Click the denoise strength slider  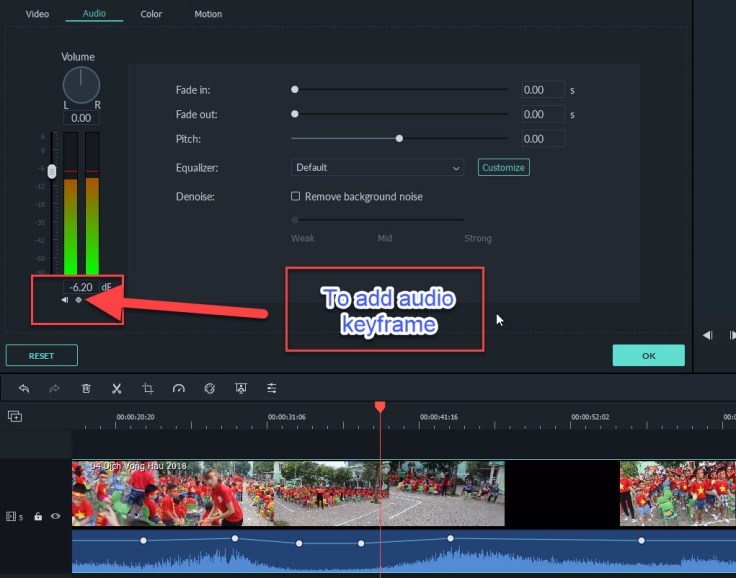pyautogui.click(x=377, y=219)
